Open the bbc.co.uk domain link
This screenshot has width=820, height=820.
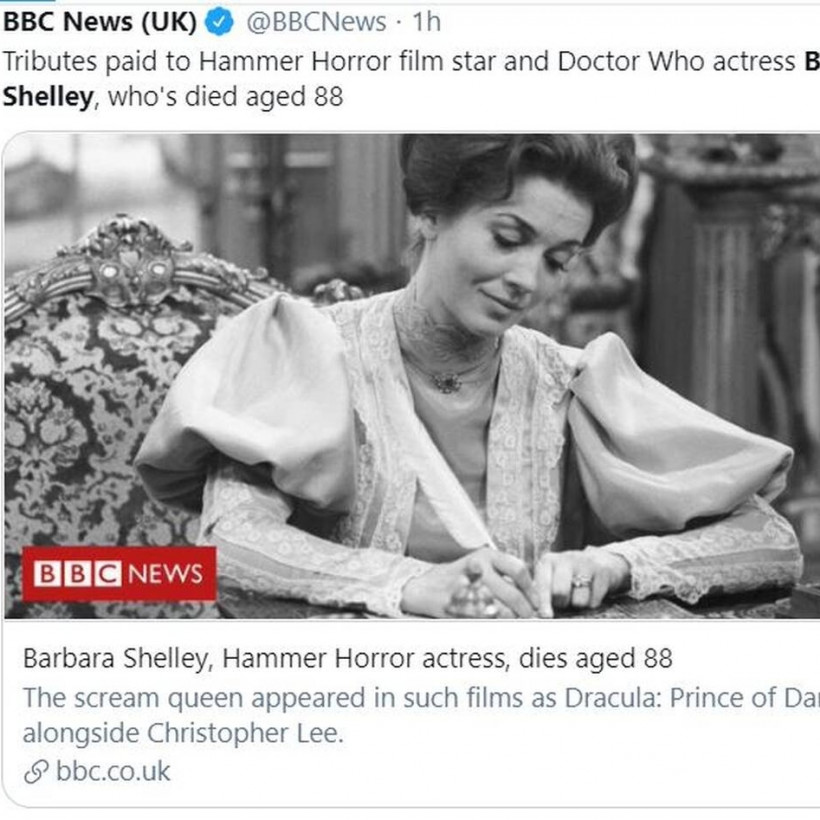113,772
